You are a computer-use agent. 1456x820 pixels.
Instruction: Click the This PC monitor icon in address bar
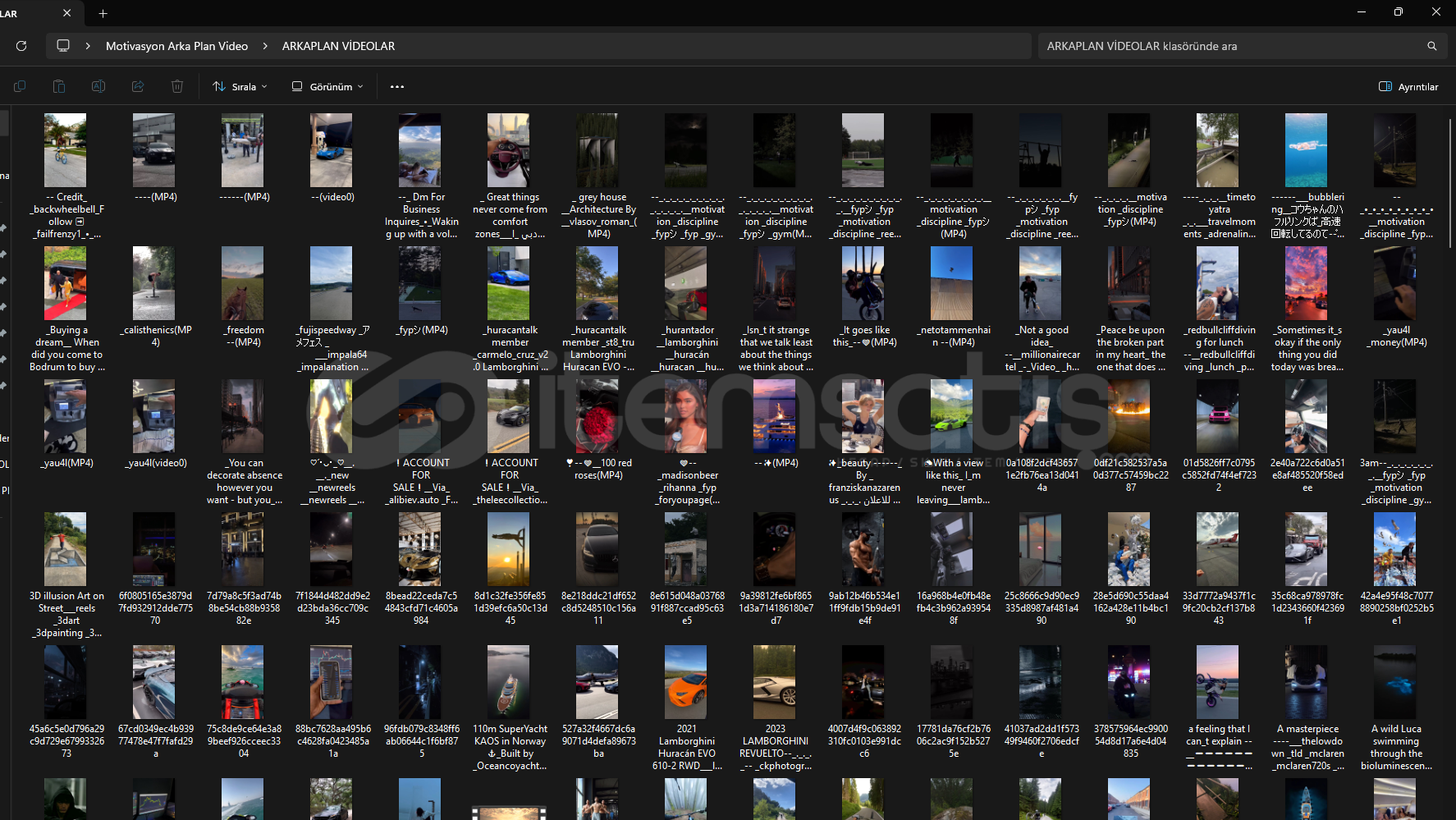pyautogui.click(x=63, y=46)
